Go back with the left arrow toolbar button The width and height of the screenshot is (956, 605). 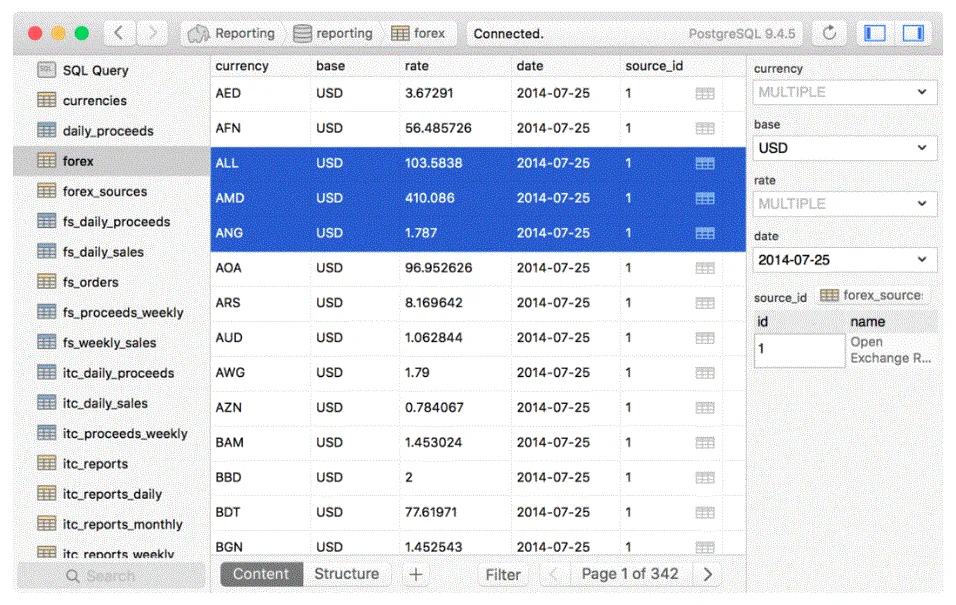point(120,33)
